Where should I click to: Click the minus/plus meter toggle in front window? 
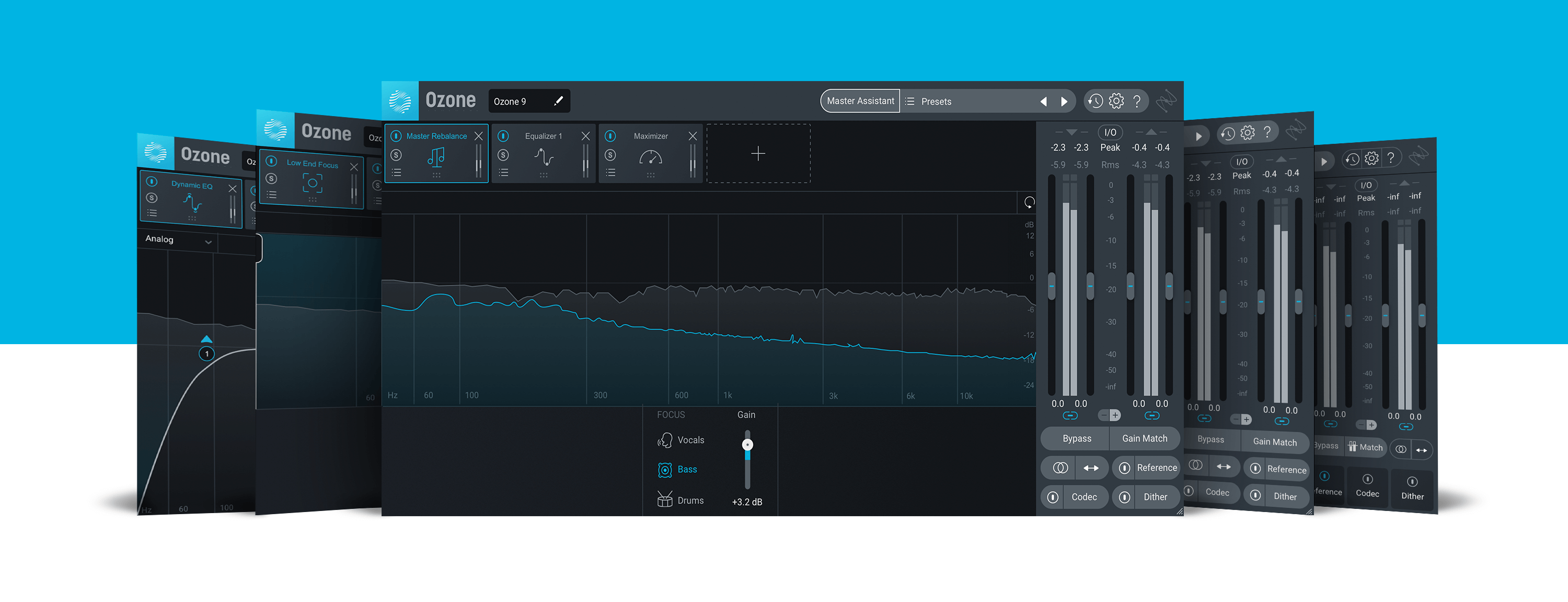[x=1109, y=416]
